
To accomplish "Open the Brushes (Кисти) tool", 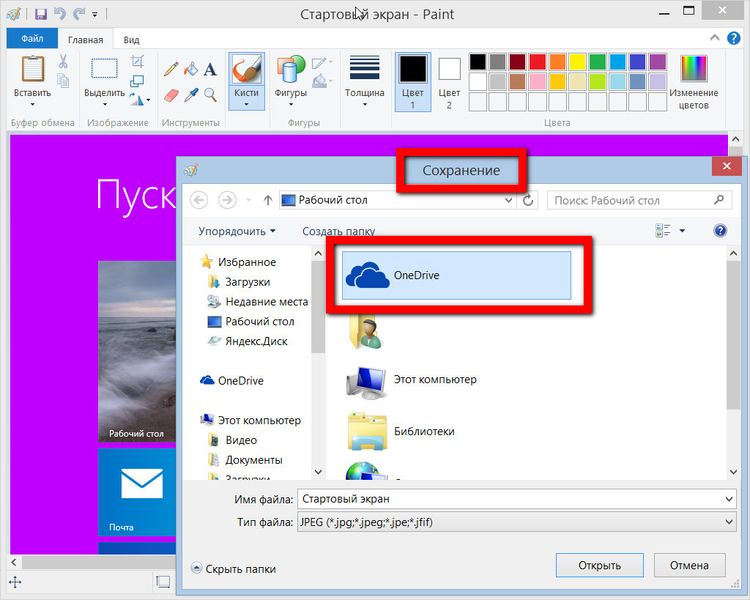I will pos(246,81).
